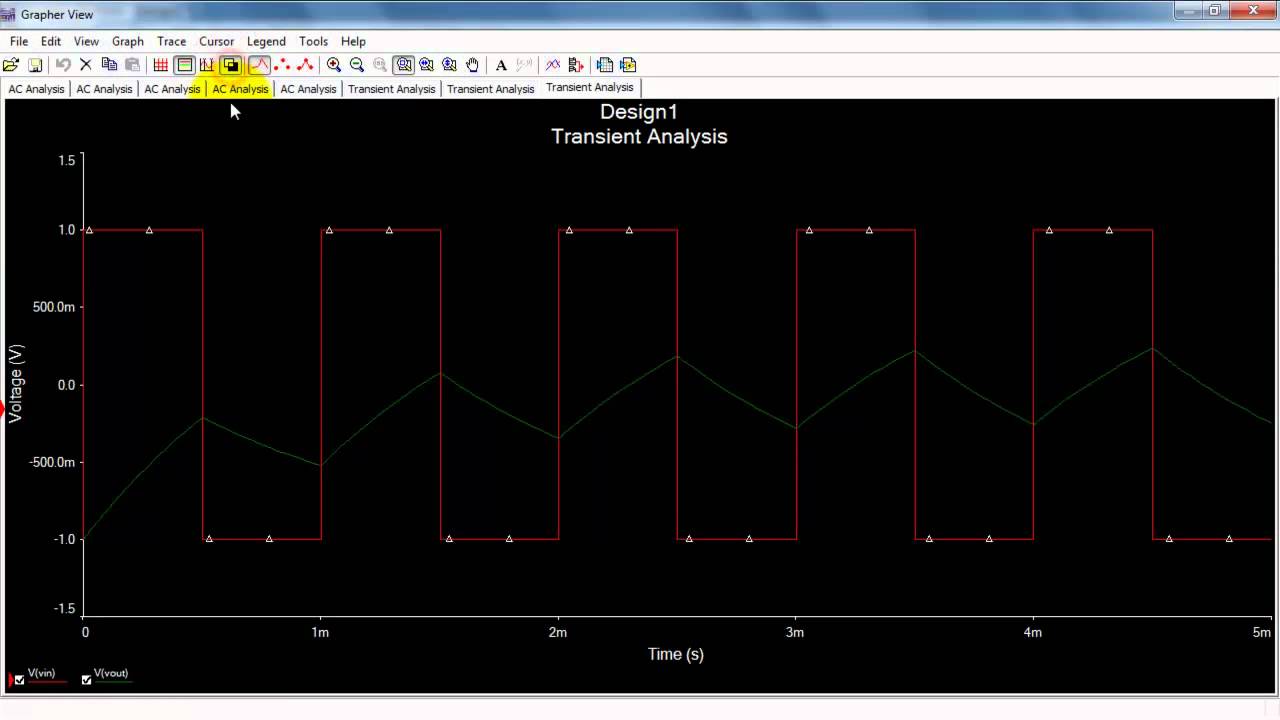Open the View menu
Image resolution: width=1280 pixels, height=720 pixels.
86,41
